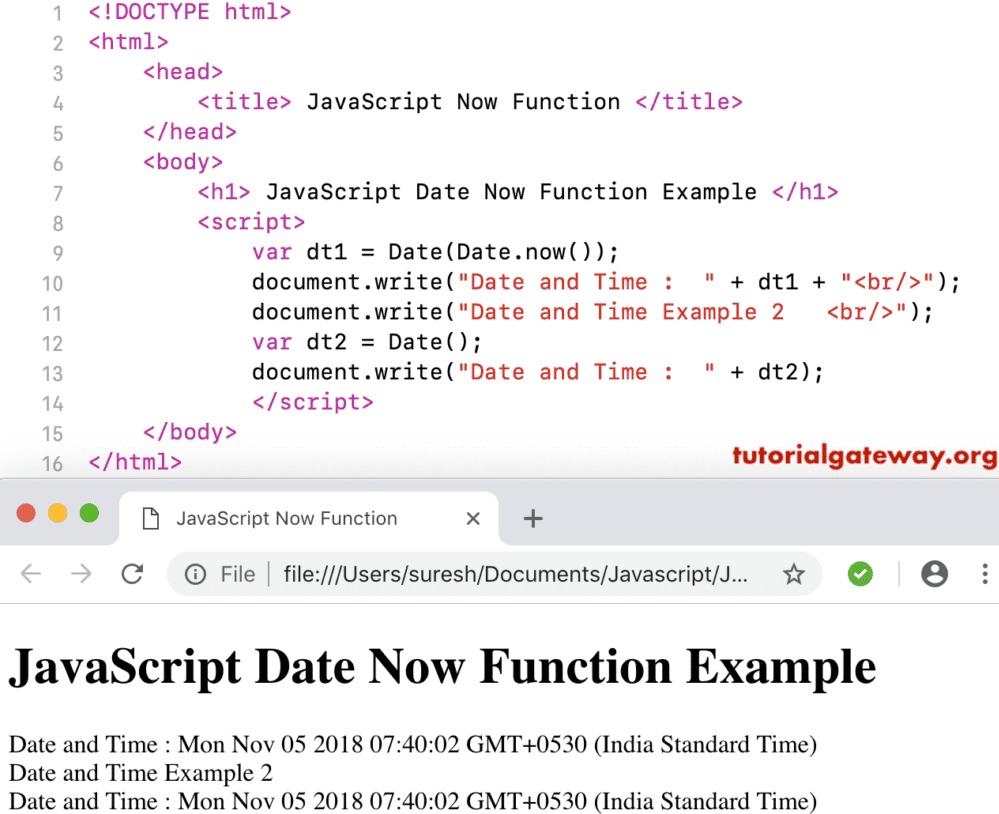The width and height of the screenshot is (999, 814).
Task: Toggle fullscreen with the green traffic light
Action: (x=89, y=511)
